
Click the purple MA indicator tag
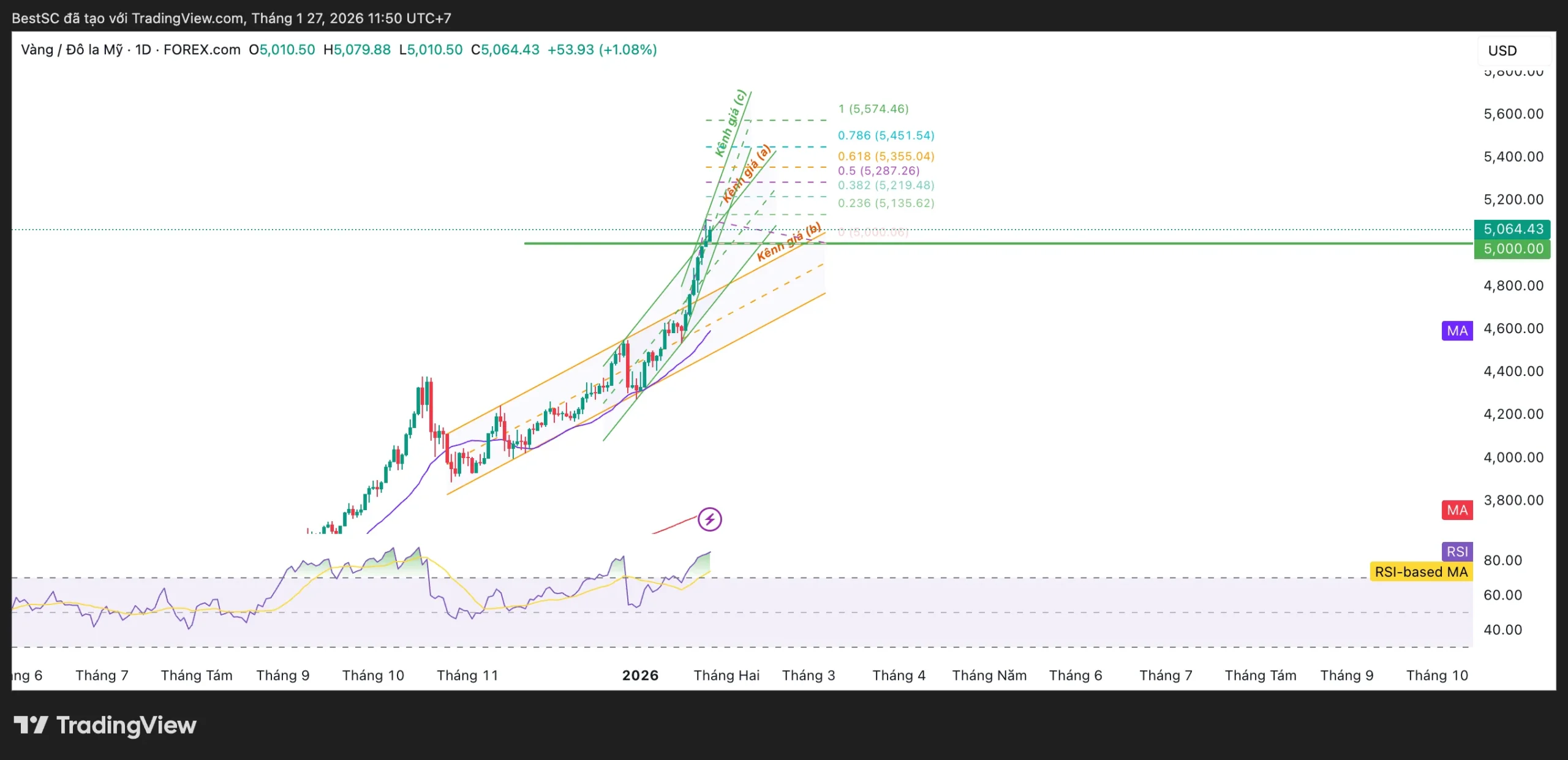1457,331
